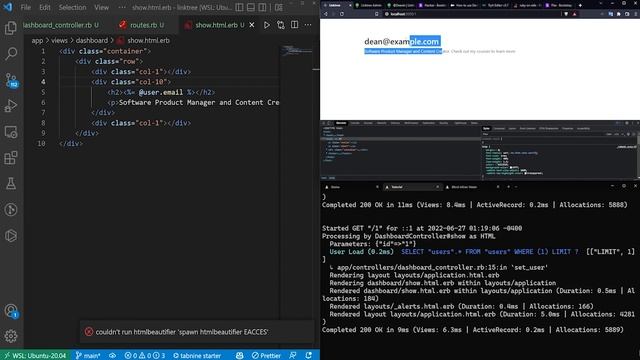Reload the page in browser
Image resolution: width=640 pixels, height=360 pixels.
click(x=342, y=14)
